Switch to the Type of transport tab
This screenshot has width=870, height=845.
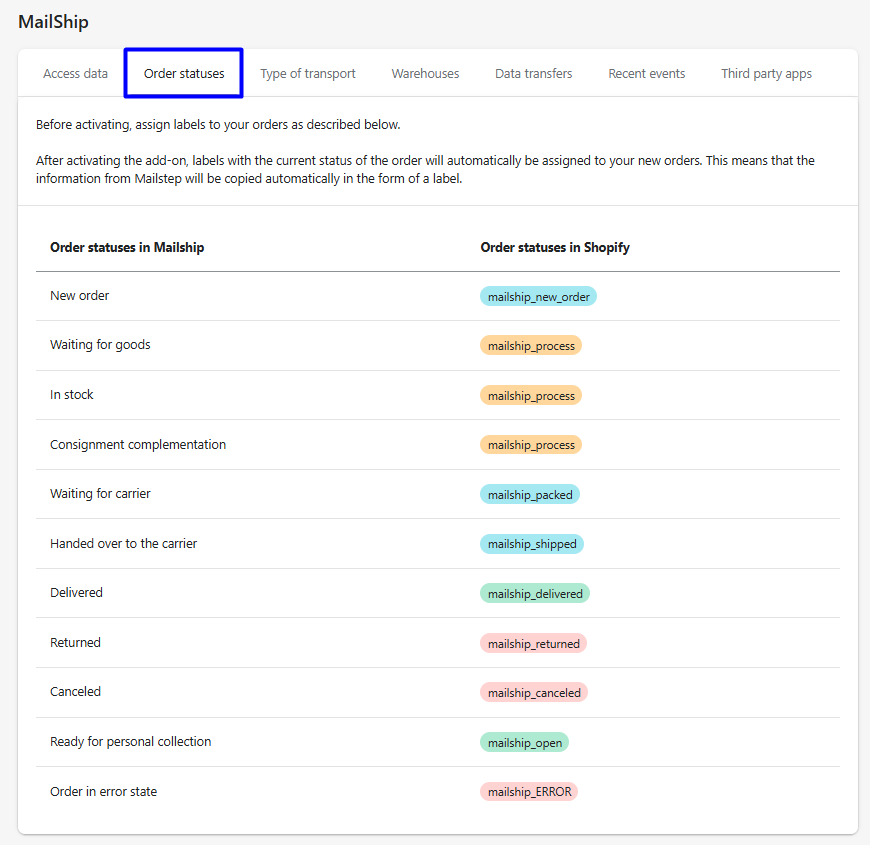point(308,73)
